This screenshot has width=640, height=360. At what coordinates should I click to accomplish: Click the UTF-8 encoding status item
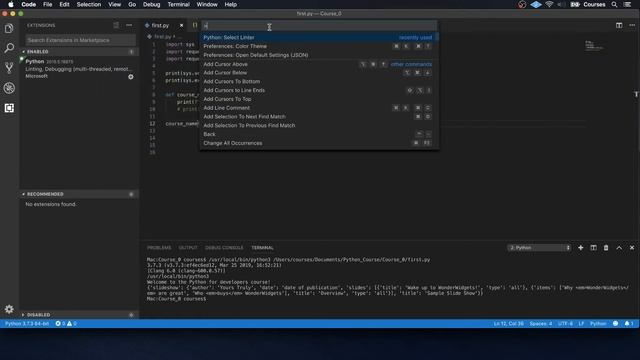(x=565, y=324)
